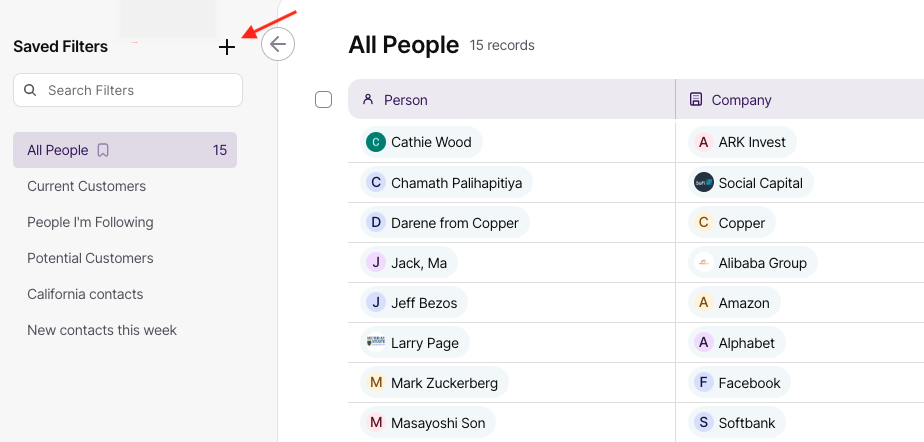Open the Jack, Ma person record

click(x=409, y=263)
